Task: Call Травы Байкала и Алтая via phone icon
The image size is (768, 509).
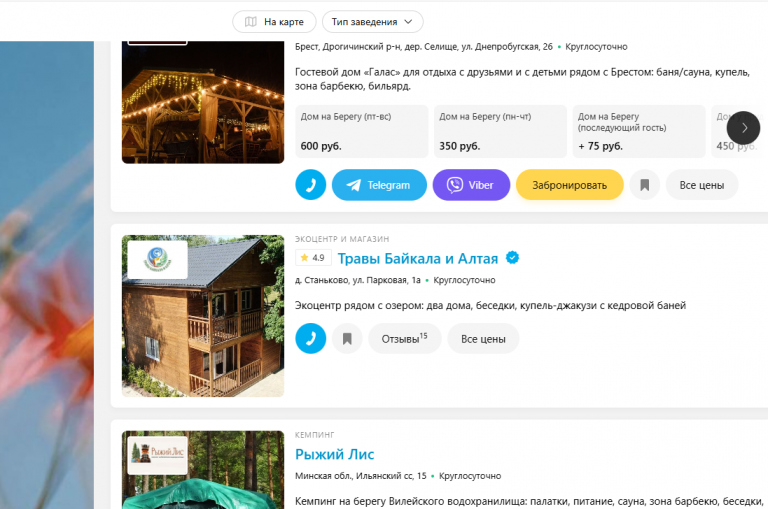Action: 311,339
